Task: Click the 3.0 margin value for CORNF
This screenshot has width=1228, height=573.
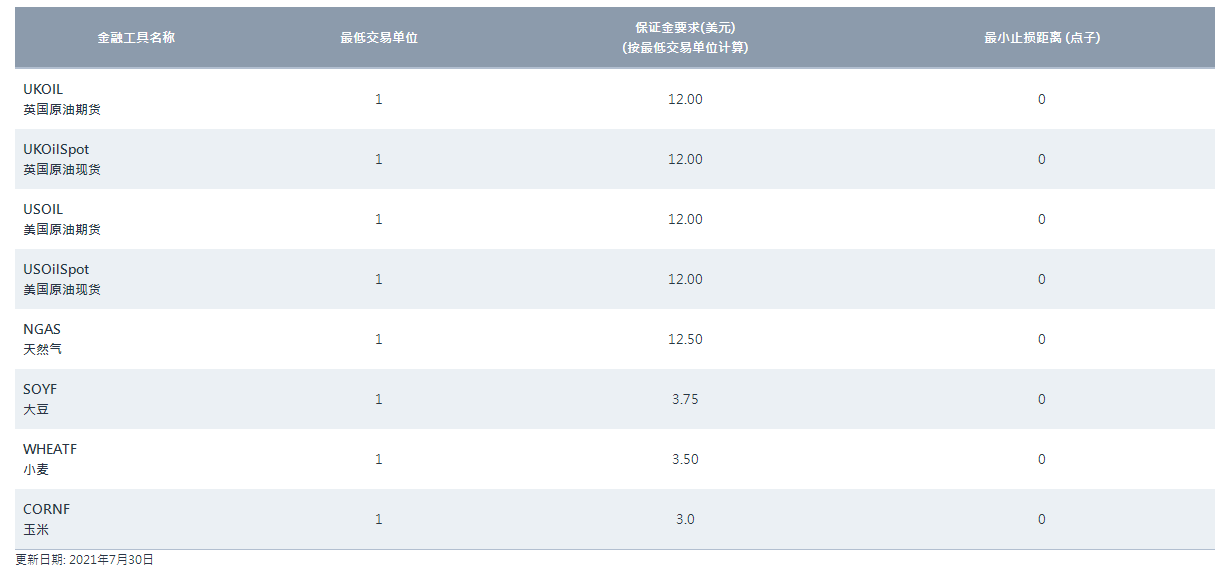Action: tap(685, 519)
